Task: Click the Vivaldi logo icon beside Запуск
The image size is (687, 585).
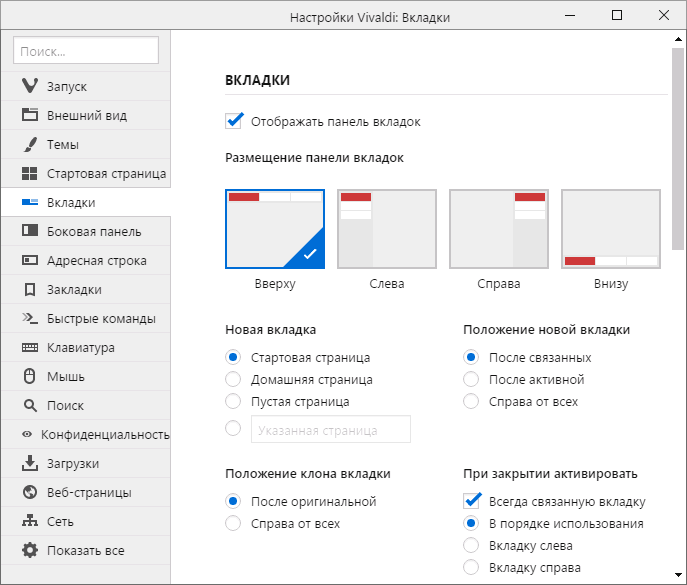Action: pos(30,86)
